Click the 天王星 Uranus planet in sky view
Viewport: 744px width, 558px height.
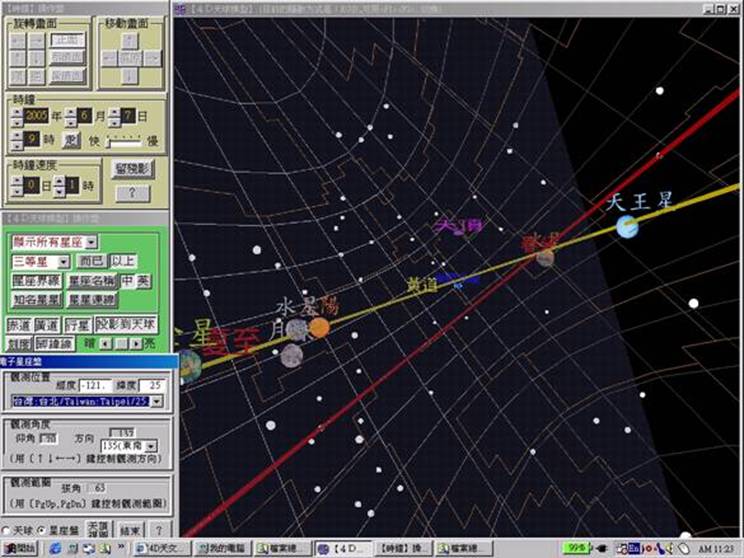[x=628, y=227]
